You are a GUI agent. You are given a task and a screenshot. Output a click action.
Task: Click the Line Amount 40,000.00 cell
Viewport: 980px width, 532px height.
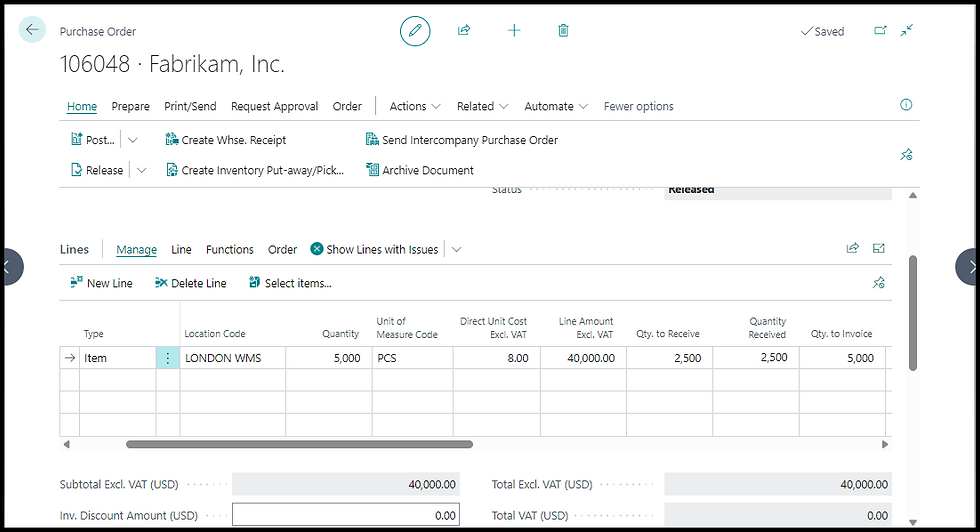[583, 358]
